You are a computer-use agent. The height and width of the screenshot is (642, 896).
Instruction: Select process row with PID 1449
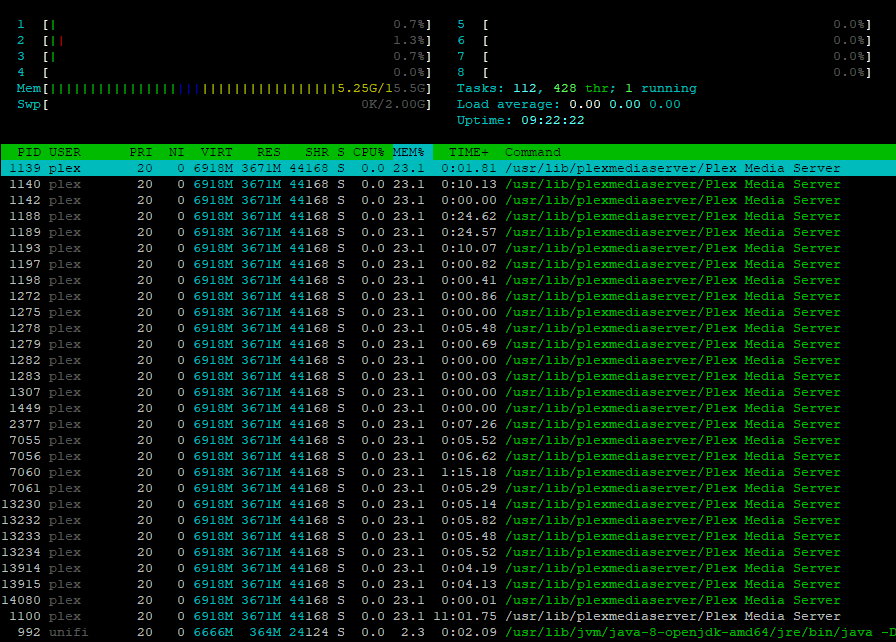point(448,408)
